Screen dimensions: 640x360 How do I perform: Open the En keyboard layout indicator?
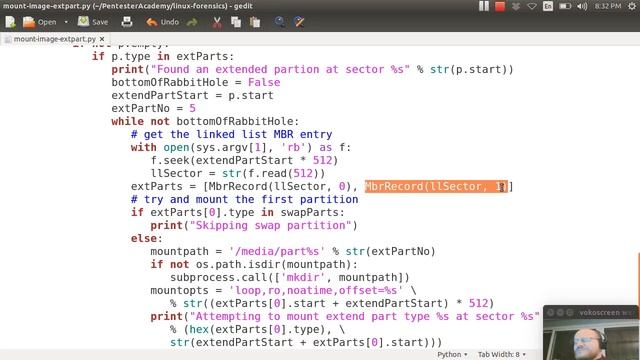pyautogui.click(x=548, y=6)
